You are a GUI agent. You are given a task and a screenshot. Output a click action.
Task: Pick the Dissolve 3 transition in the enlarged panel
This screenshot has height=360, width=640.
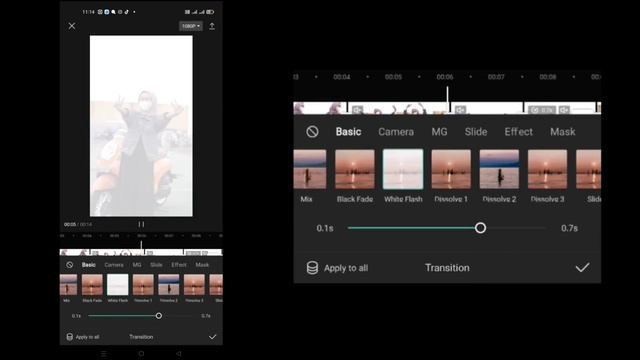pos(547,169)
